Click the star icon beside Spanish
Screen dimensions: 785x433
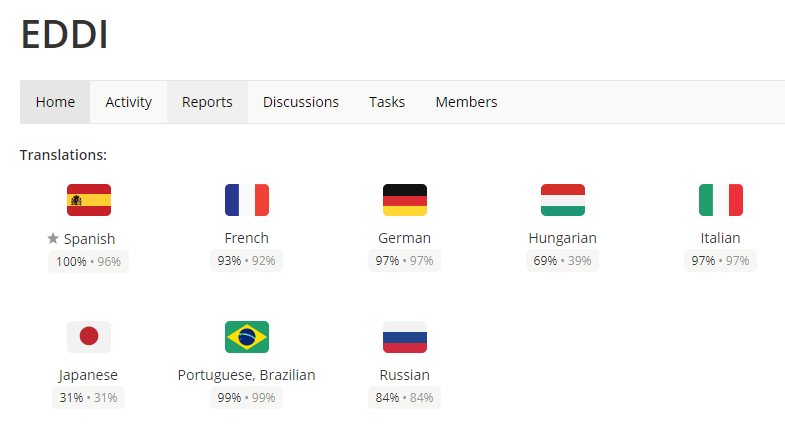53,238
